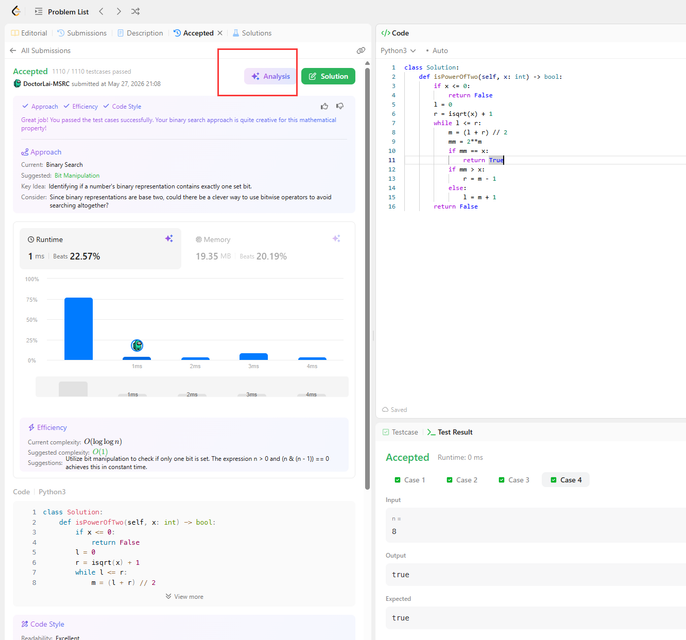Image resolution: width=686 pixels, height=640 pixels.
Task: Select the Case 1 result
Action: click(x=410, y=480)
